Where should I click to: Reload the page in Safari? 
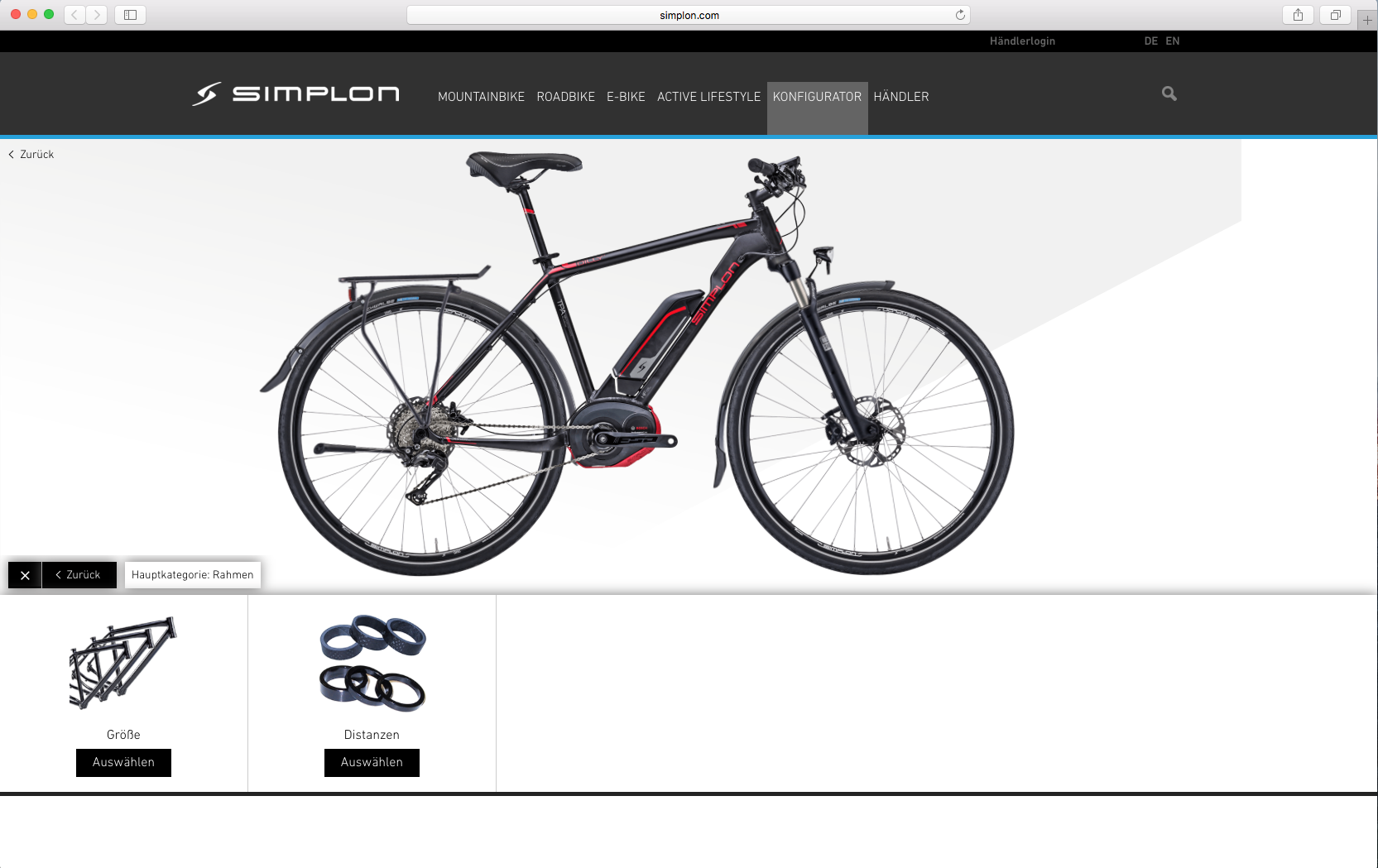point(960,15)
